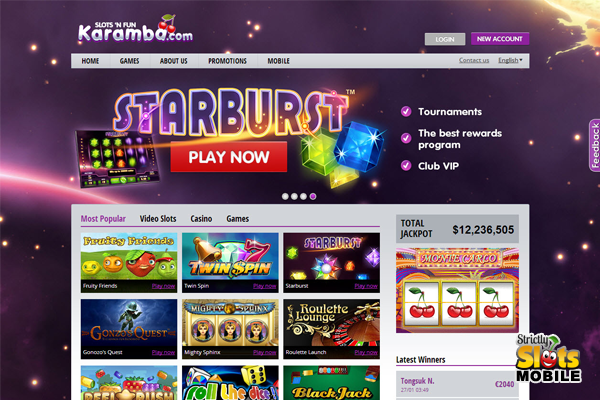The width and height of the screenshot is (600, 400).
Task: Open the Twin Spin game thumbnail
Action: click(x=230, y=263)
